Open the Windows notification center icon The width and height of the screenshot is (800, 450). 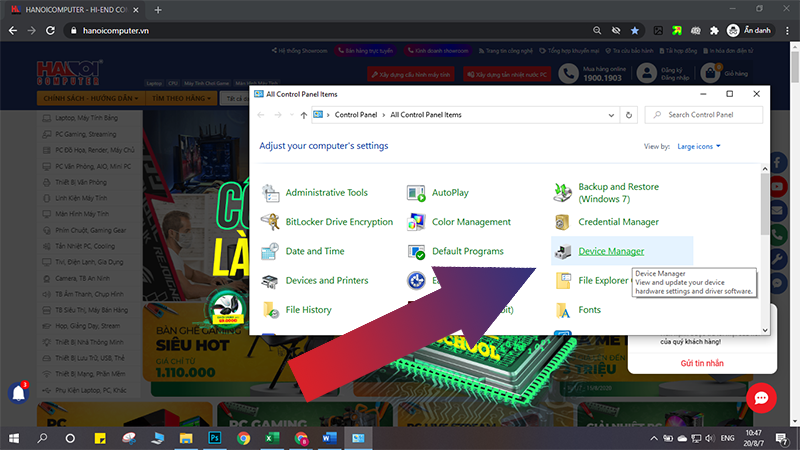click(x=782, y=438)
